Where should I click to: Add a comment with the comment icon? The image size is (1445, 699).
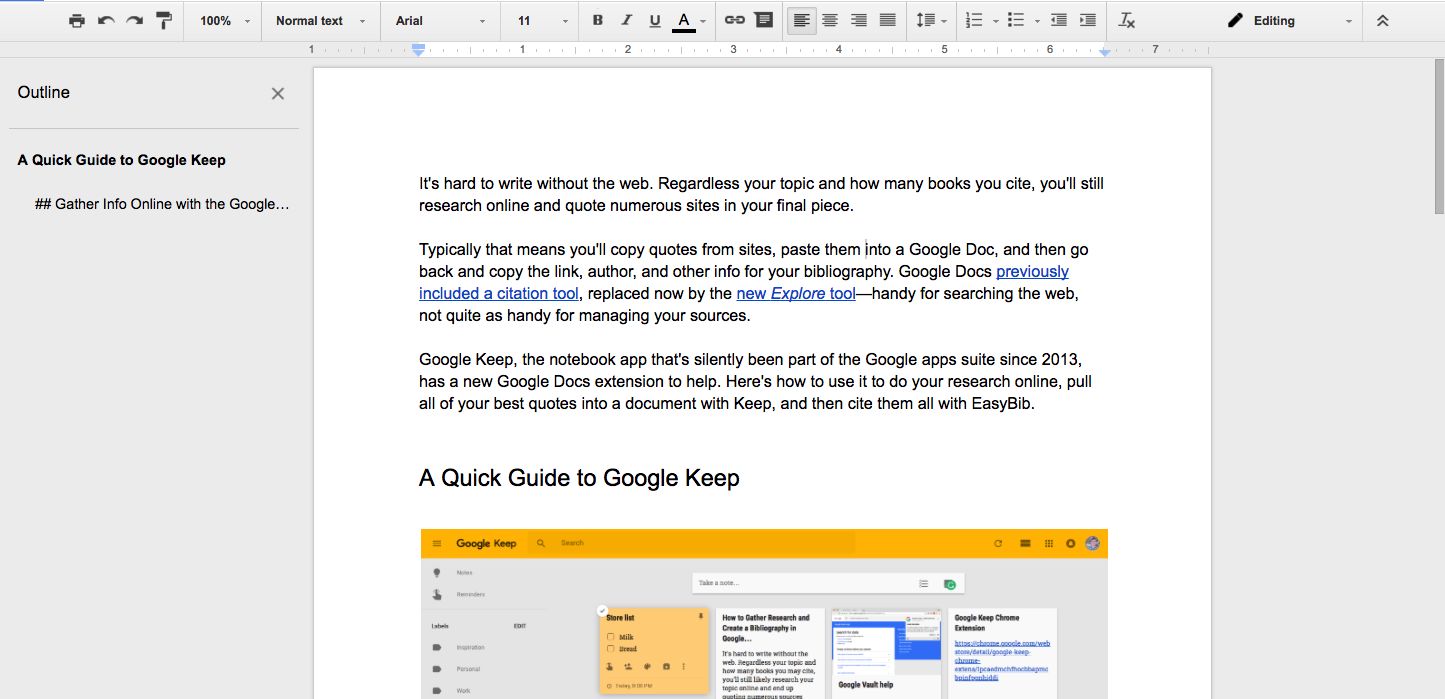(x=764, y=20)
